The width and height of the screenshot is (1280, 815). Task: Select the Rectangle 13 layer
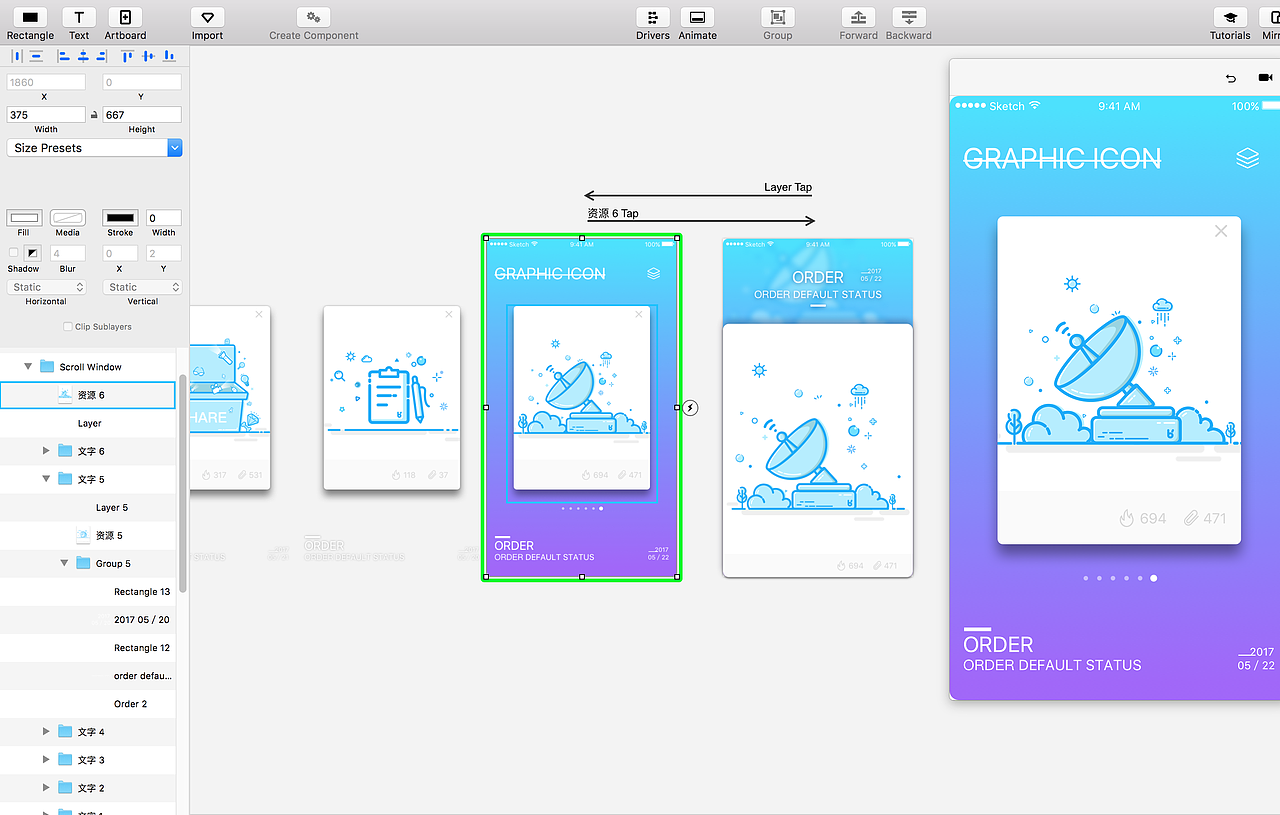(88, 591)
